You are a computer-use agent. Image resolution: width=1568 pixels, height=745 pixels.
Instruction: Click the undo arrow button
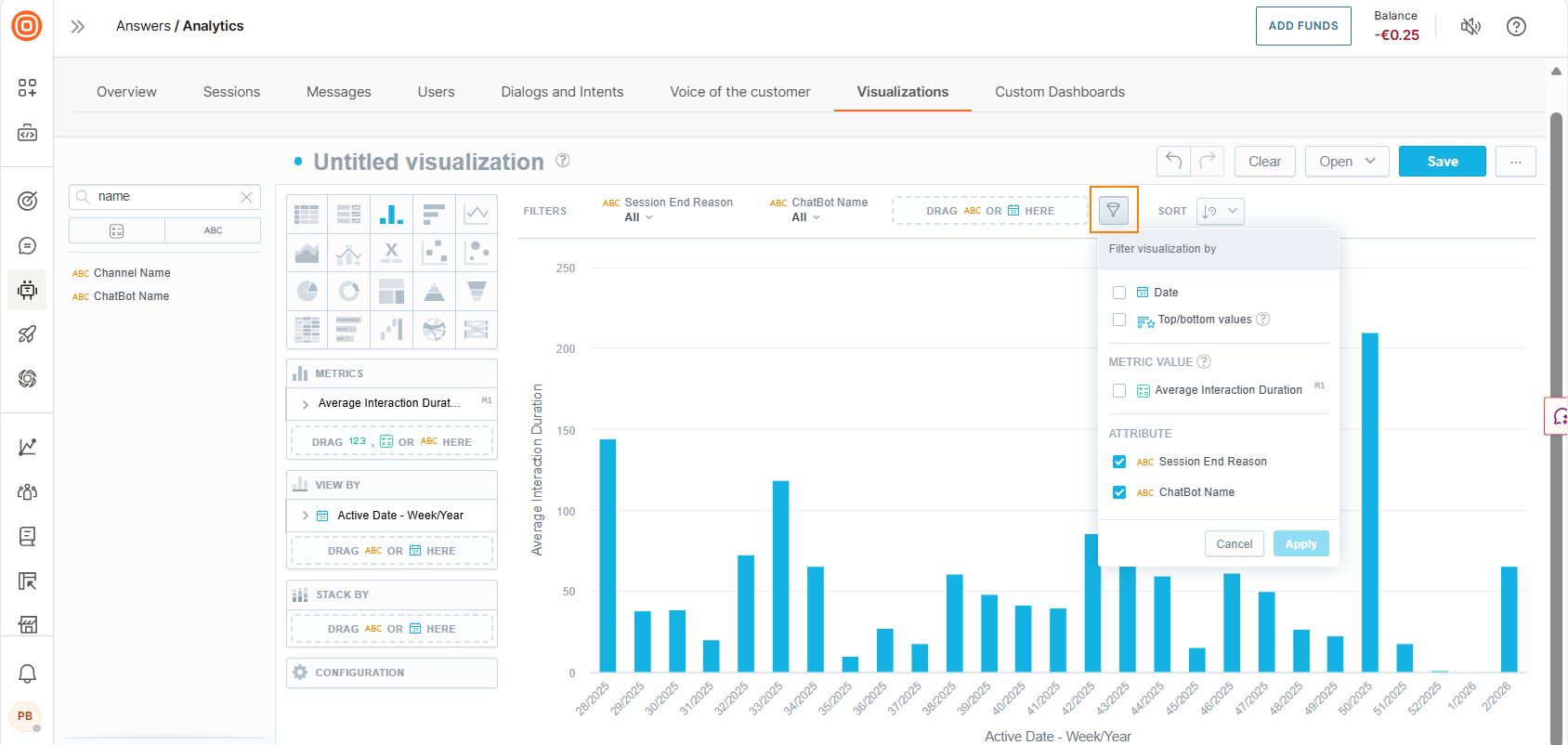point(1173,161)
